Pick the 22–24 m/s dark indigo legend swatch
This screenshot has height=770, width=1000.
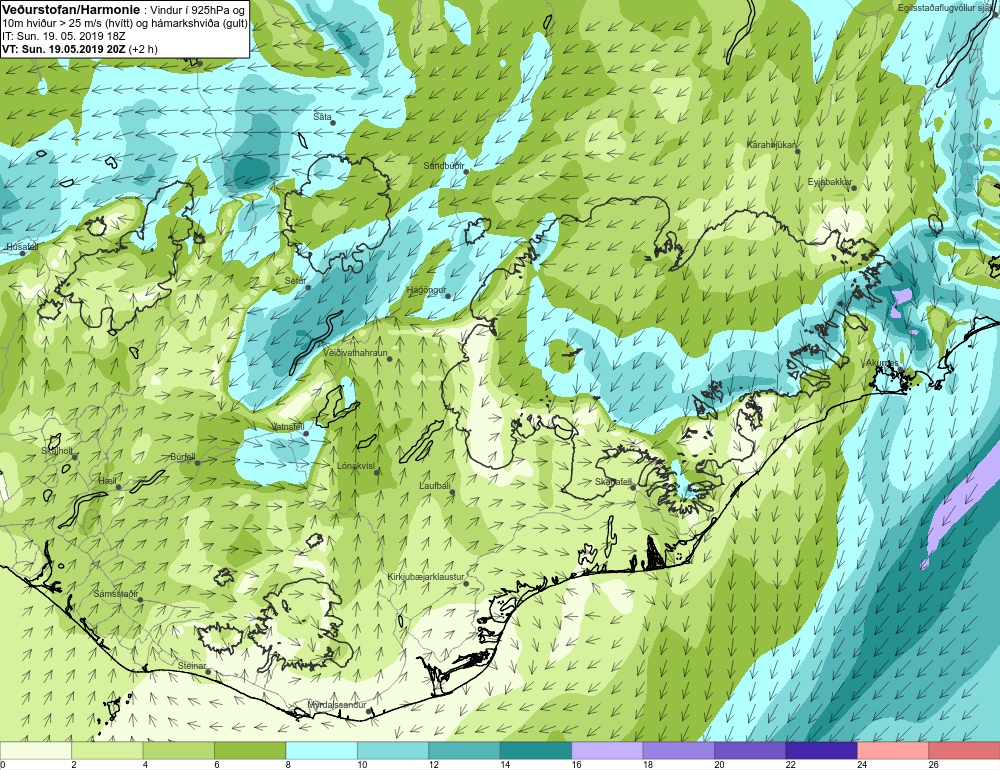[821, 750]
